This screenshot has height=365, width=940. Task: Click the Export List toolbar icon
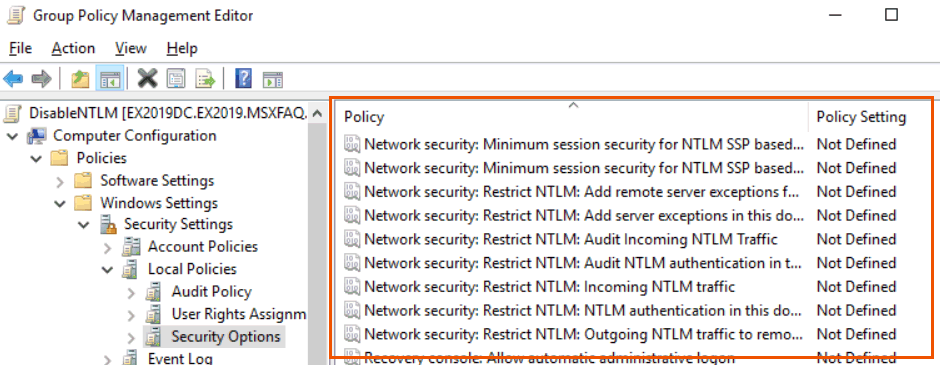205,79
